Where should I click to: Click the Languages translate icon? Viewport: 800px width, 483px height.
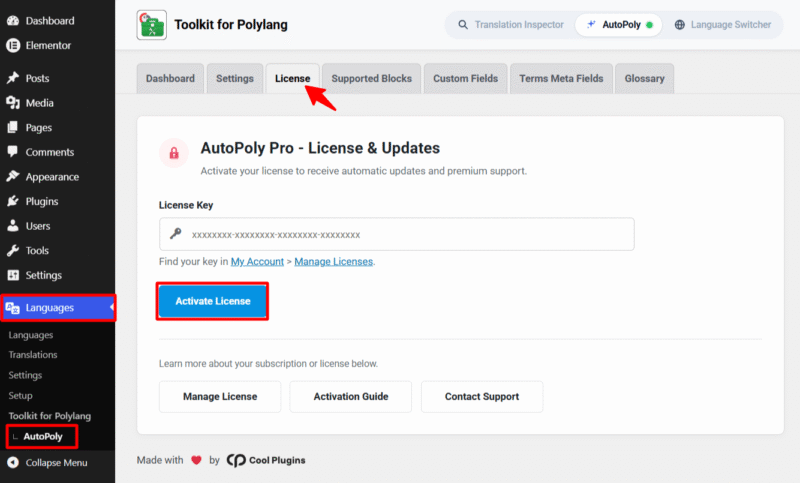tap(12, 308)
